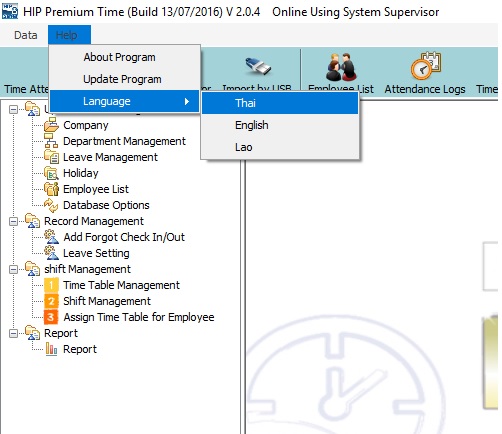
Task: Open the Data menu
Action: [26, 35]
